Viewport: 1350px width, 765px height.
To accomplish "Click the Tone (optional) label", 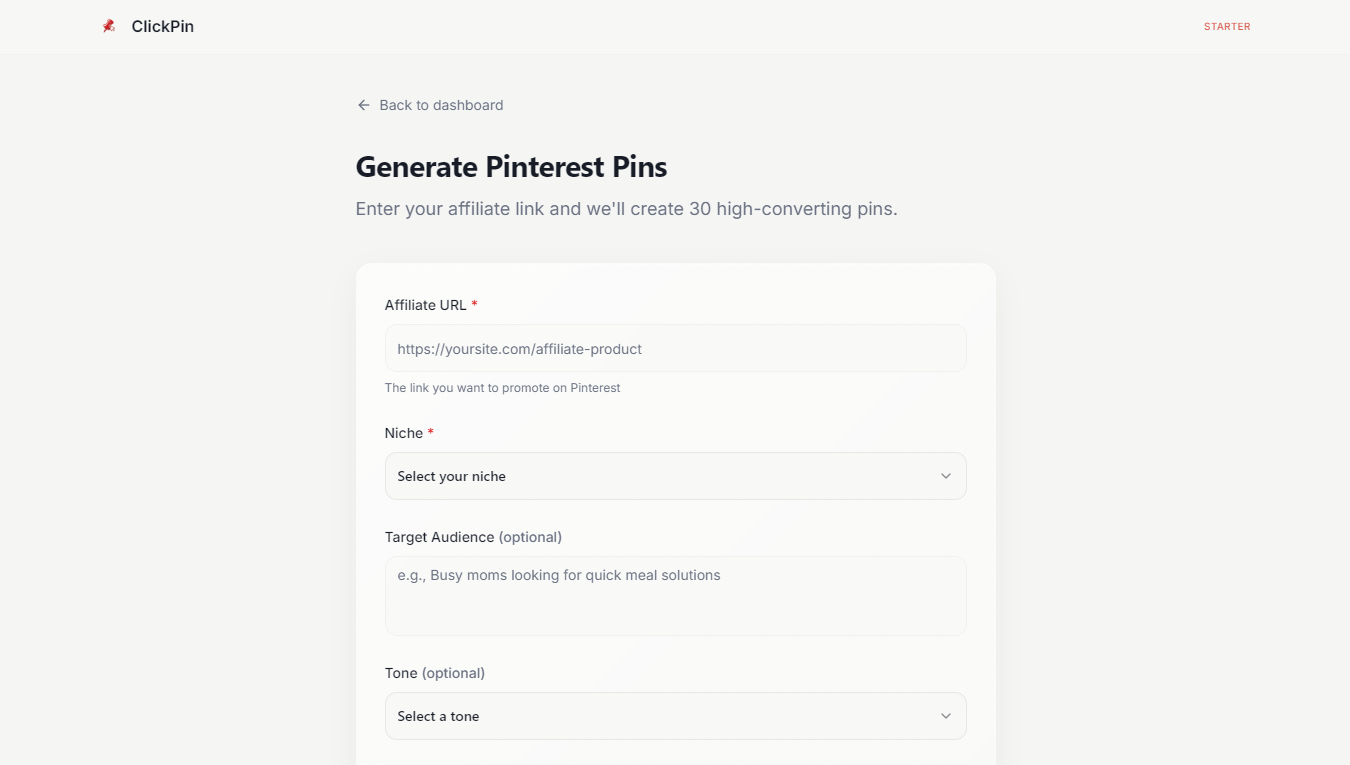I will pyautogui.click(x=434, y=673).
